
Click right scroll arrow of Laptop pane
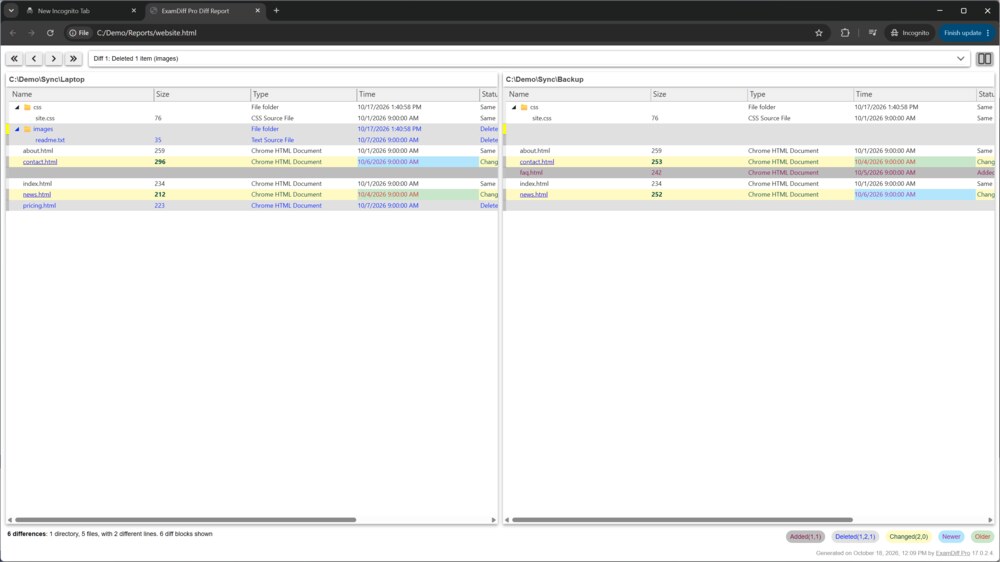click(x=493, y=520)
